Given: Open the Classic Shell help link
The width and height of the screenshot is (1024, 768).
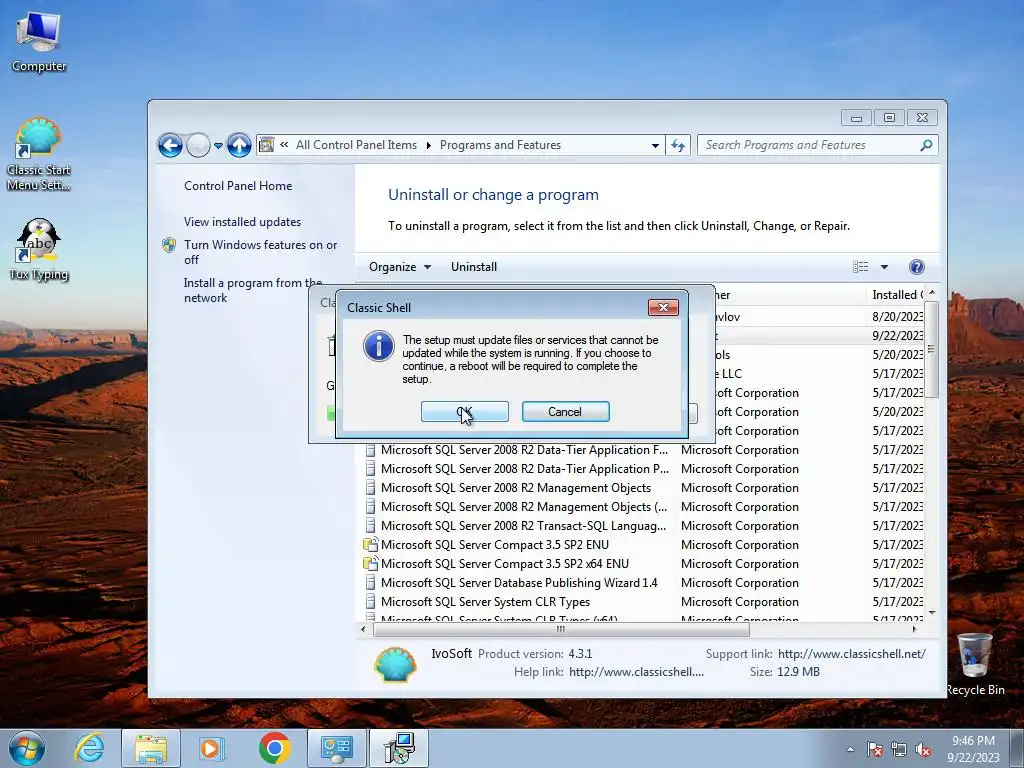Looking at the screenshot, I should tap(637, 672).
